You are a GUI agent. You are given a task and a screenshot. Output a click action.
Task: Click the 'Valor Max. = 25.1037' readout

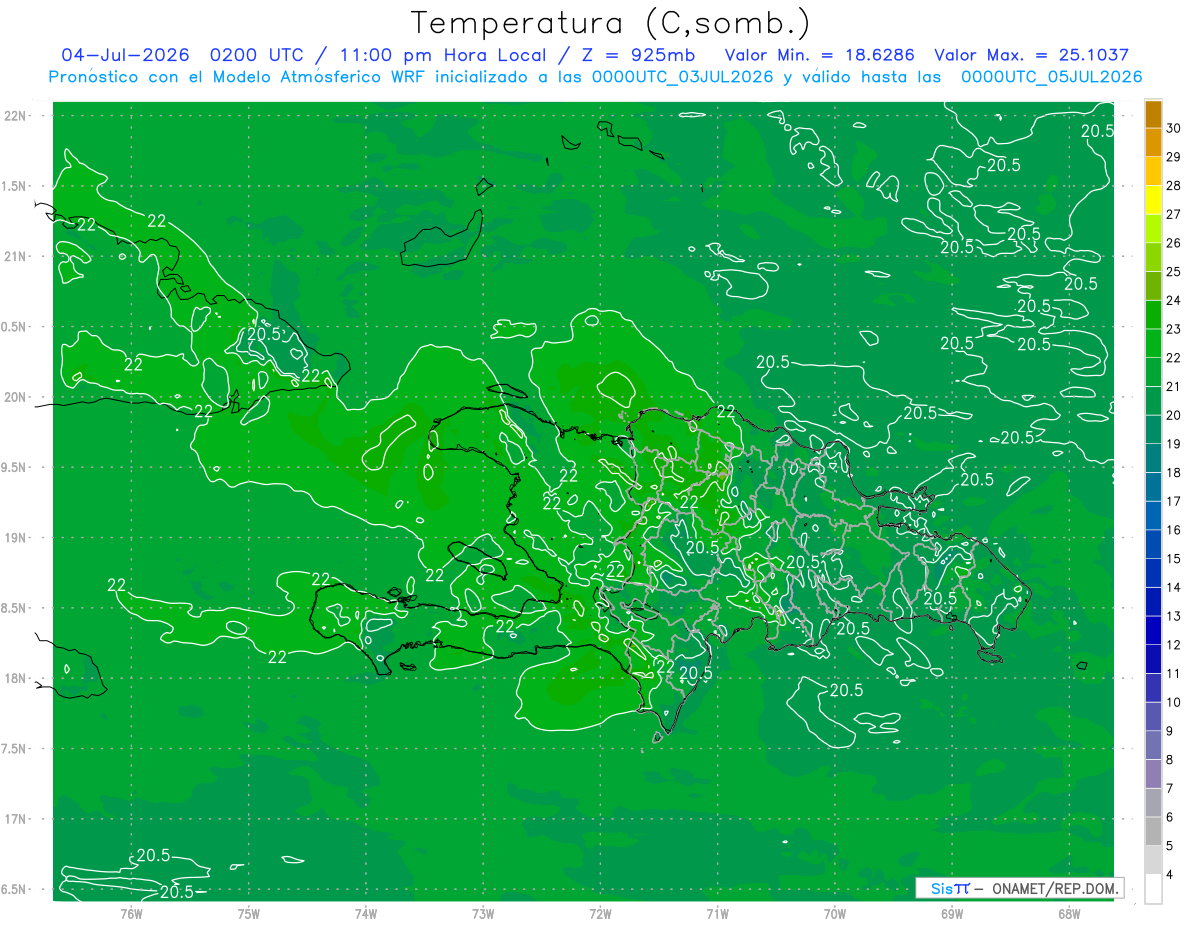pos(1032,55)
